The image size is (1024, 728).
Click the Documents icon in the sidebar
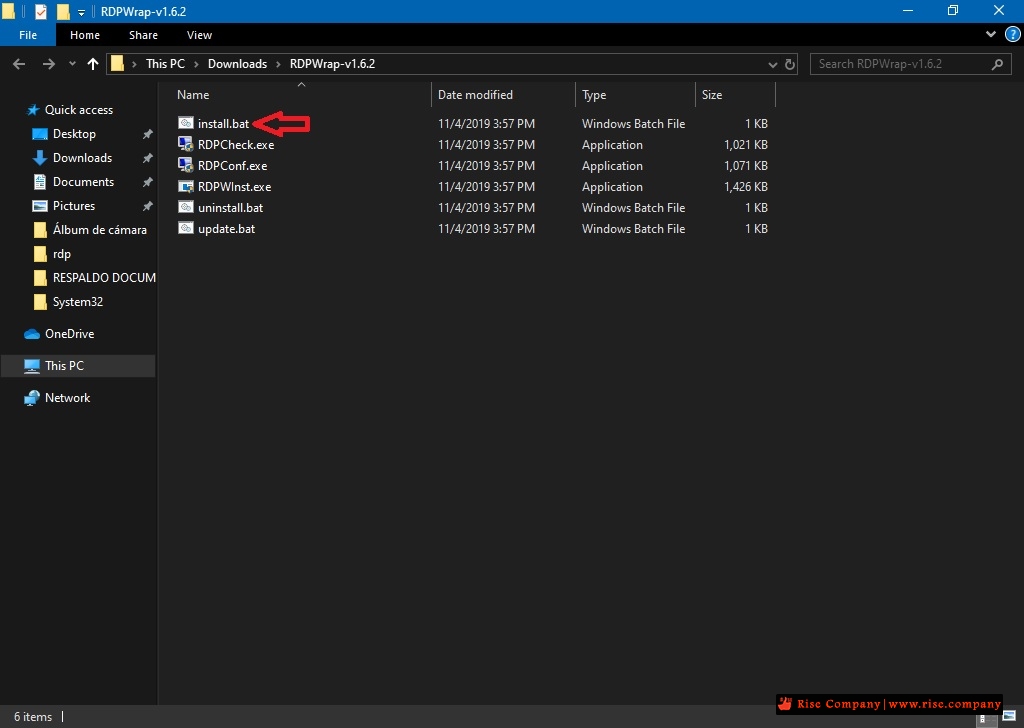(x=40, y=182)
